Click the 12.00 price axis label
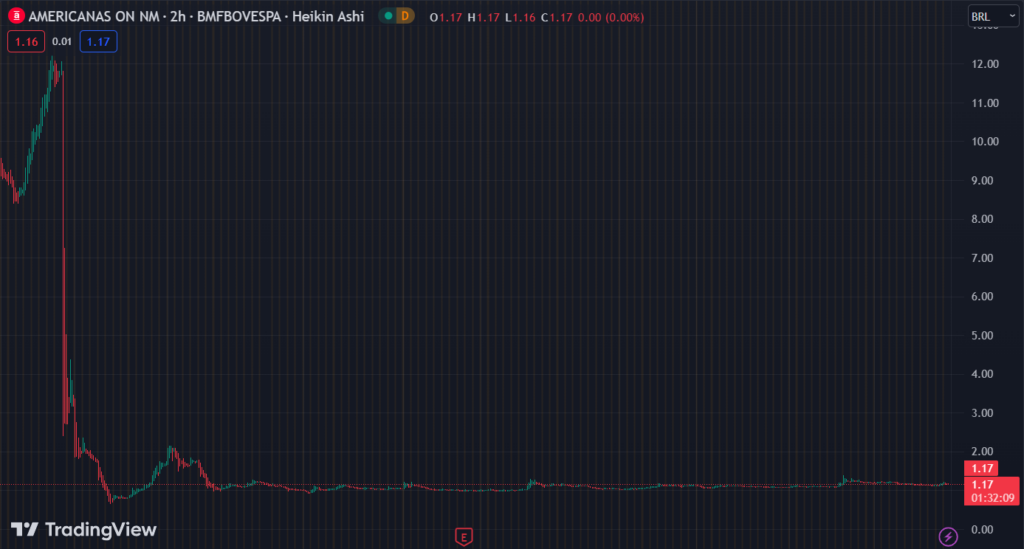The image size is (1024, 549). [985, 64]
